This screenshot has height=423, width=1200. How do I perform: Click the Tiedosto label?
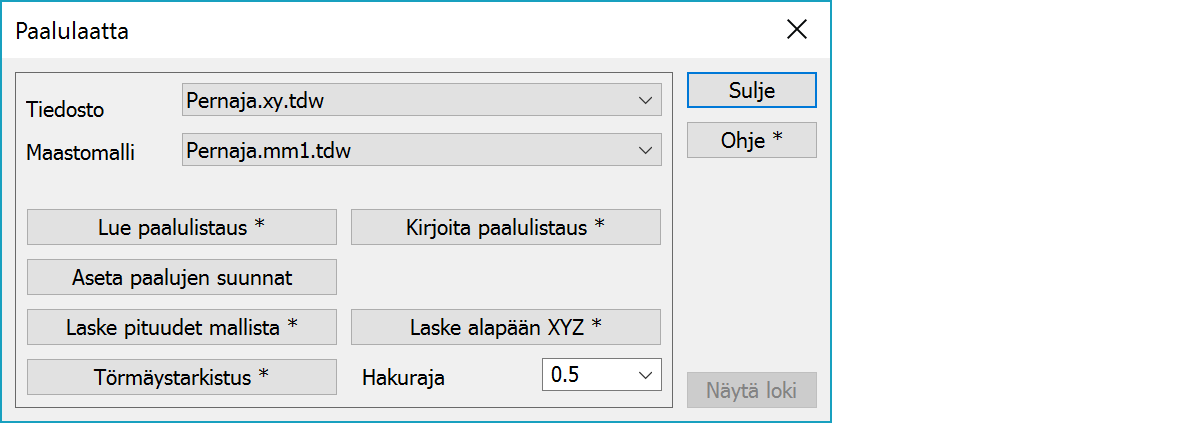tap(65, 109)
